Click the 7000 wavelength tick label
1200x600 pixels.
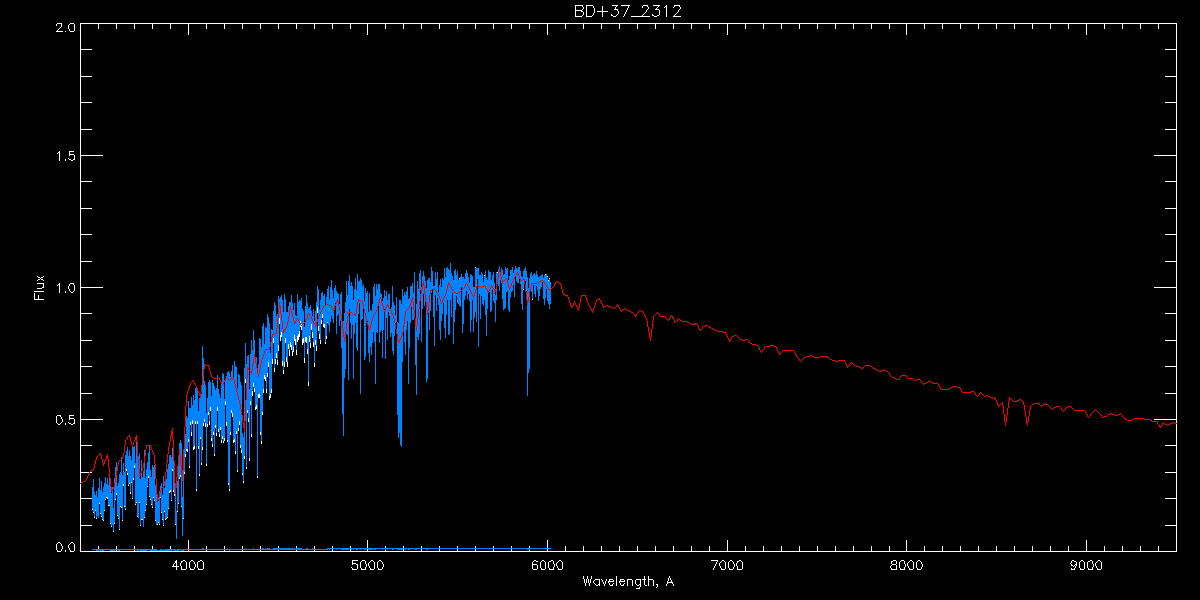(x=727, y=564)
